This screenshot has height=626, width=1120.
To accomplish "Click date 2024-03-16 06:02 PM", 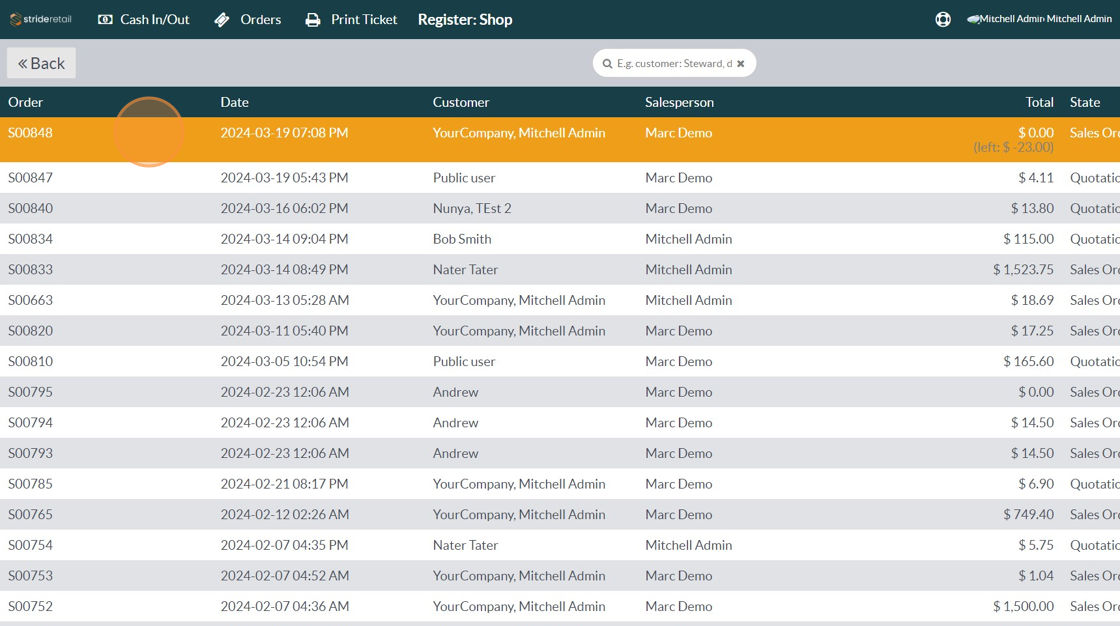I will click(284, 208).
